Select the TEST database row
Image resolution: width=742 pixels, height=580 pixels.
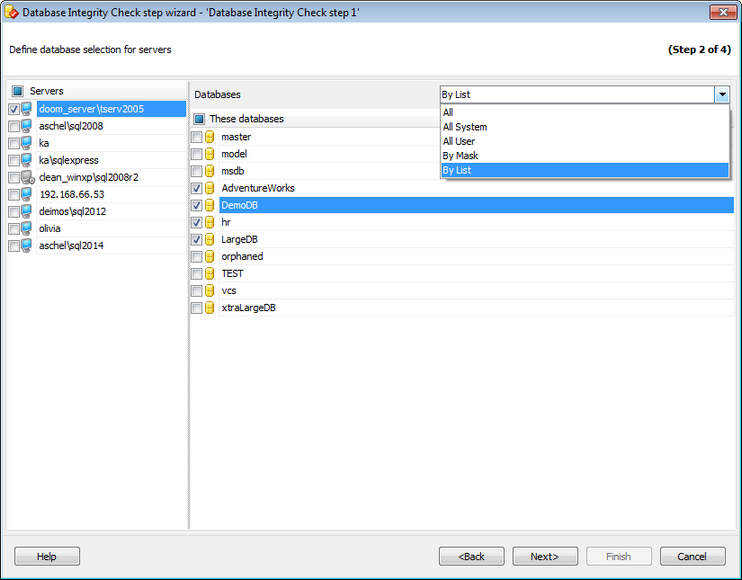pos(477,273)
